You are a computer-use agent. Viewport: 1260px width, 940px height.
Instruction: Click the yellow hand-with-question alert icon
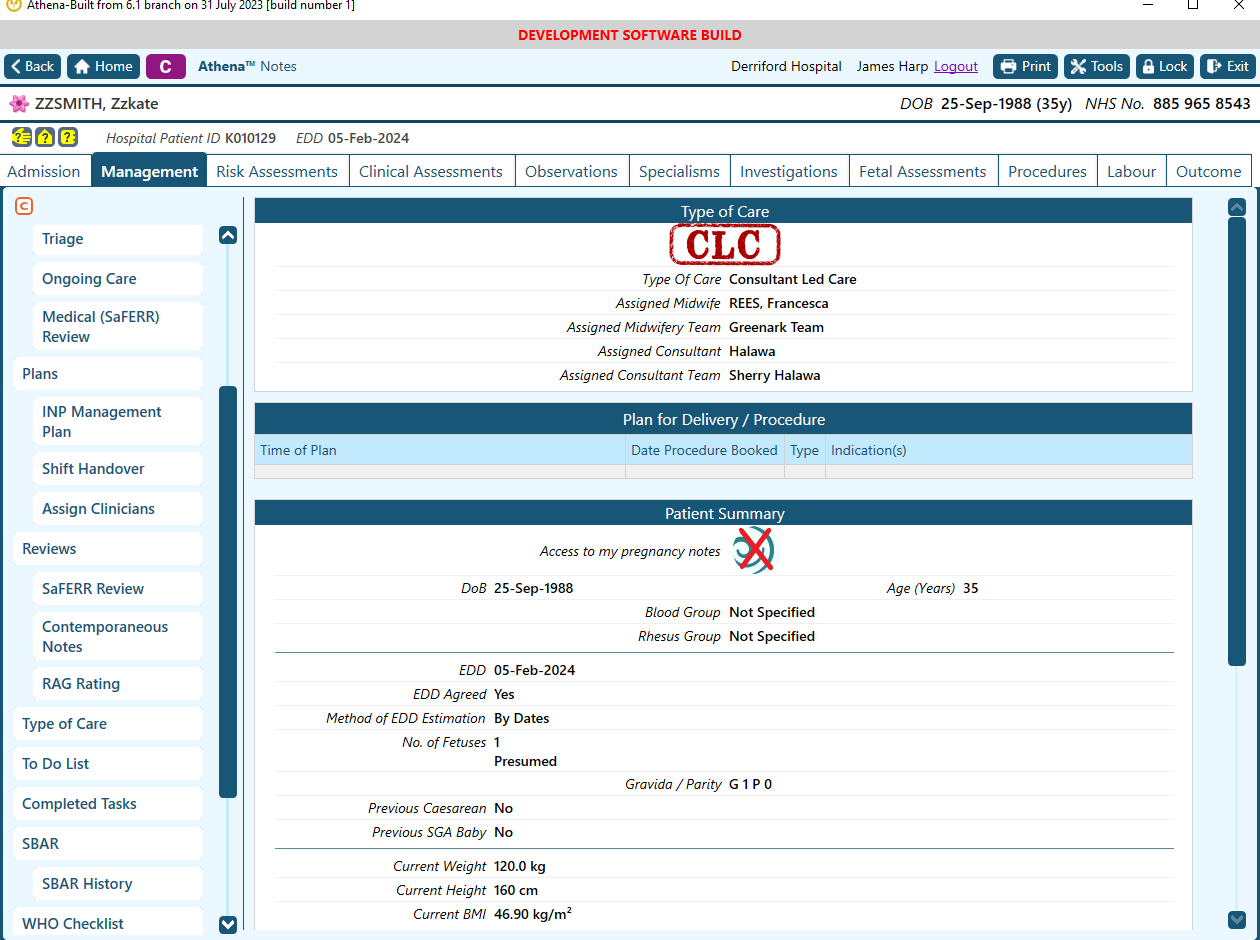pos(21,137)
